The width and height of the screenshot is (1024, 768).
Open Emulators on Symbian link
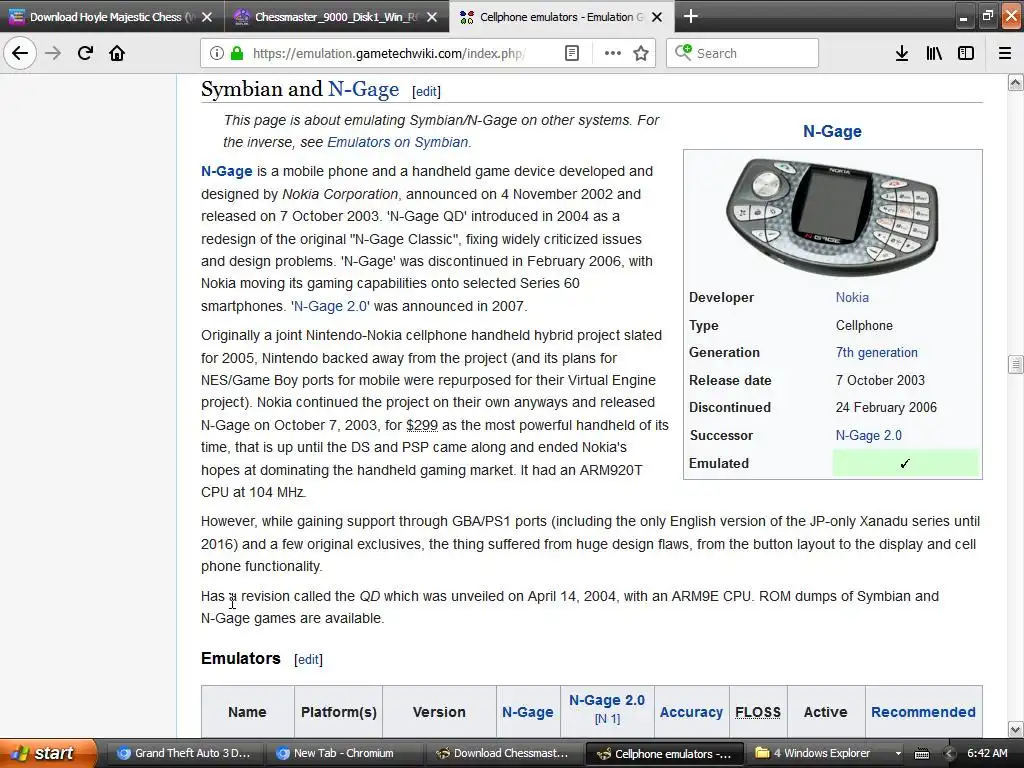point(397,142)
